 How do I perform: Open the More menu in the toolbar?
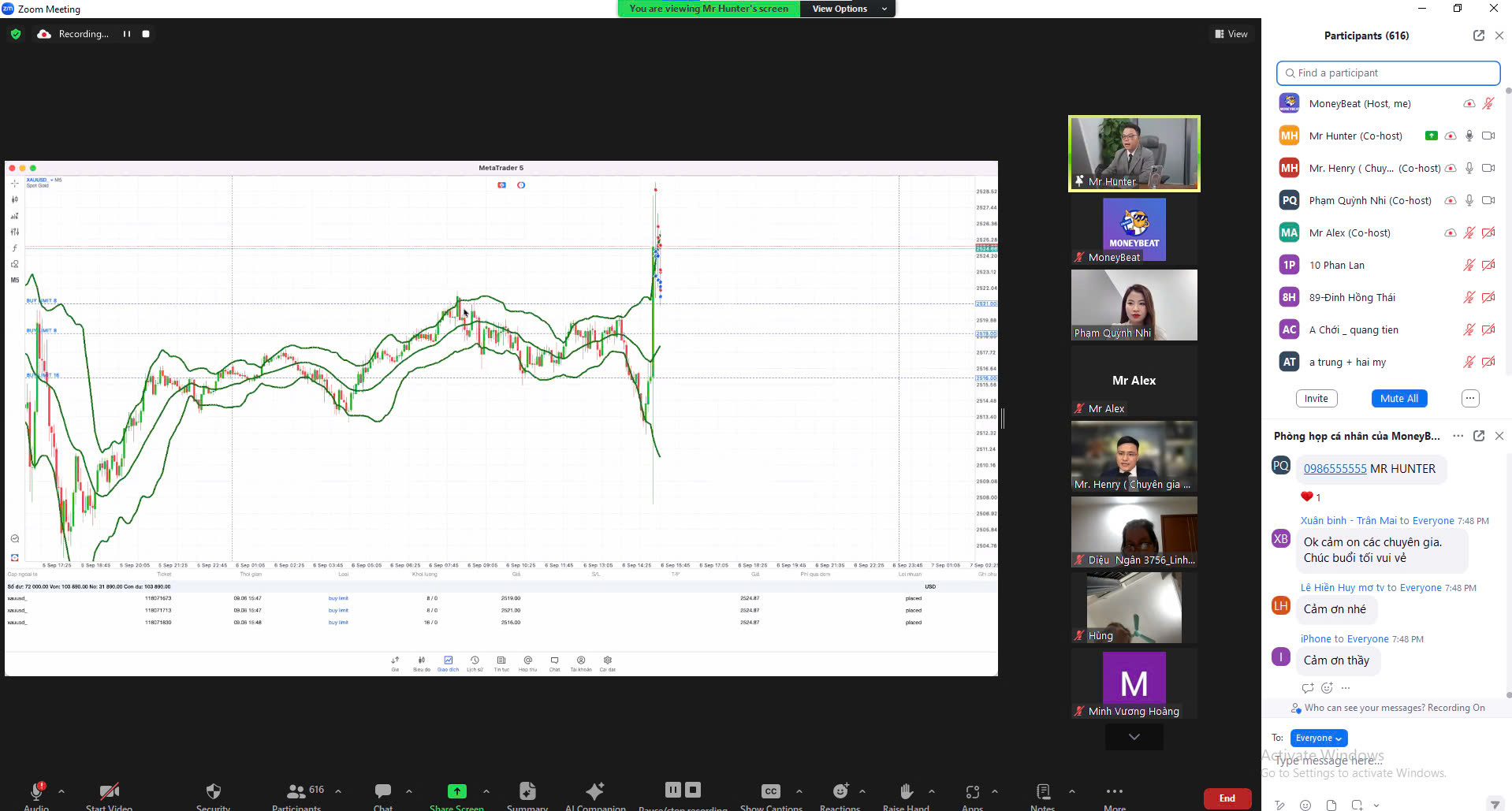click(1114, 791)
